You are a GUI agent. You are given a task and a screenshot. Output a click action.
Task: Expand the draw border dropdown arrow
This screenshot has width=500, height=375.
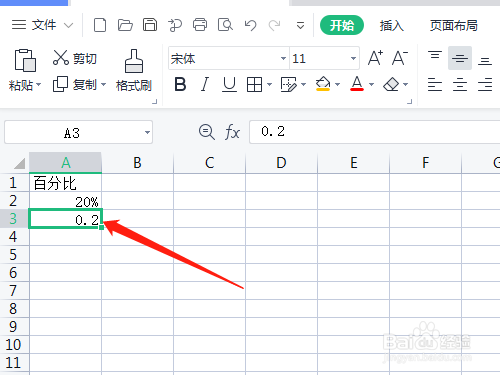coord(303,85)
